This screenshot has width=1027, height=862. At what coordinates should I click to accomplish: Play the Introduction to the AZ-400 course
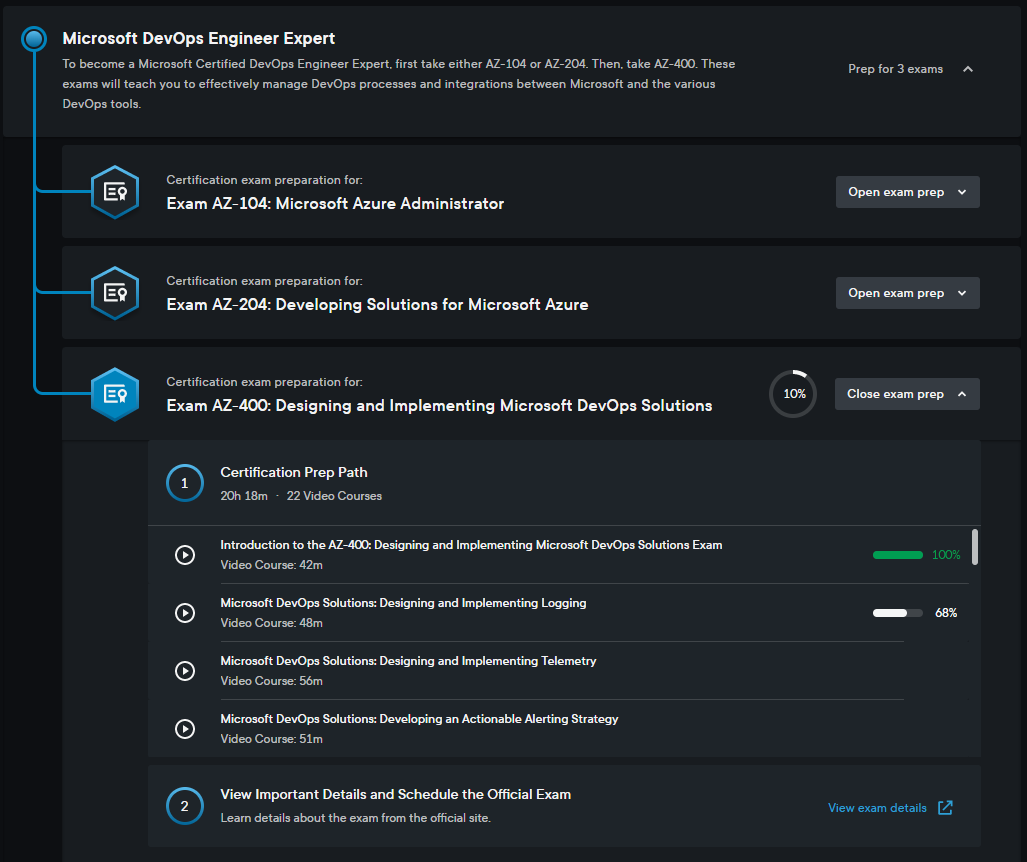[185, 555]
